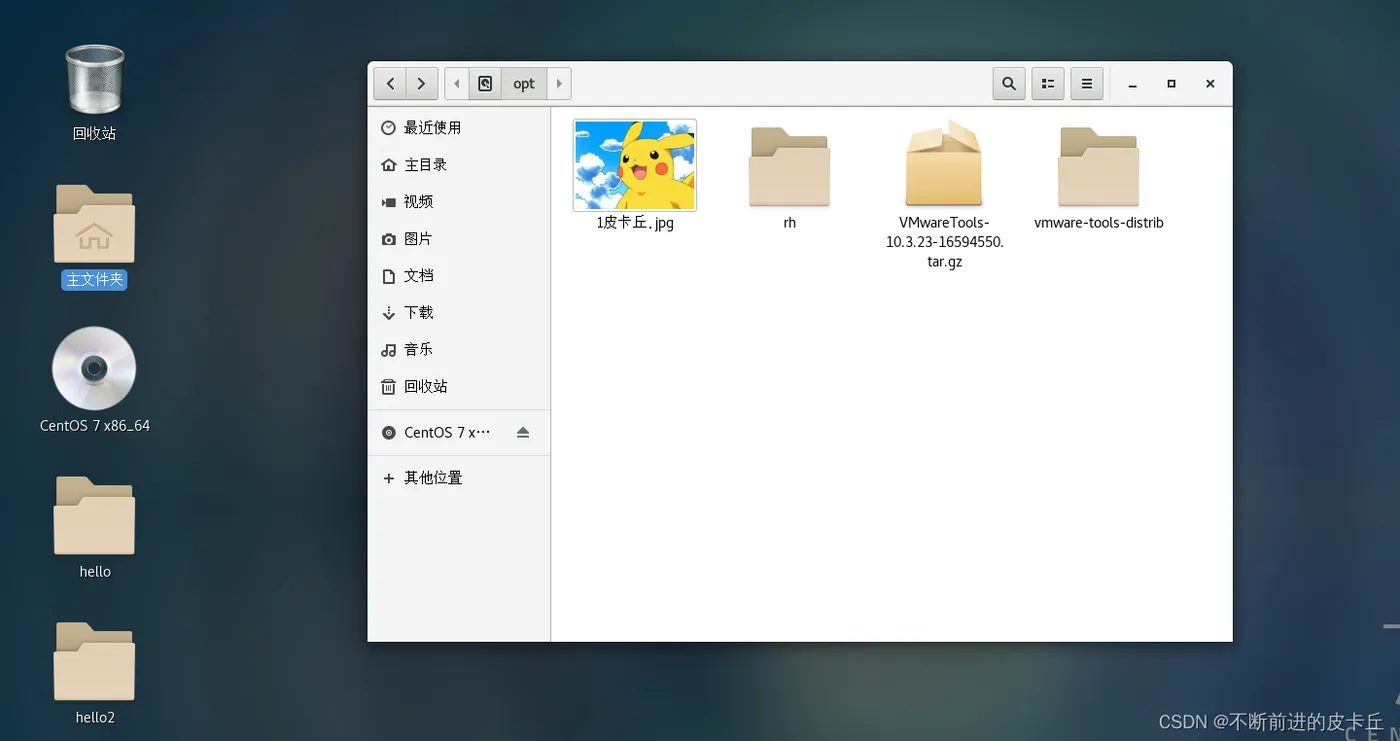
Task: Select the vmware-tools-distrib folder icon
Action: (1099, 166)
